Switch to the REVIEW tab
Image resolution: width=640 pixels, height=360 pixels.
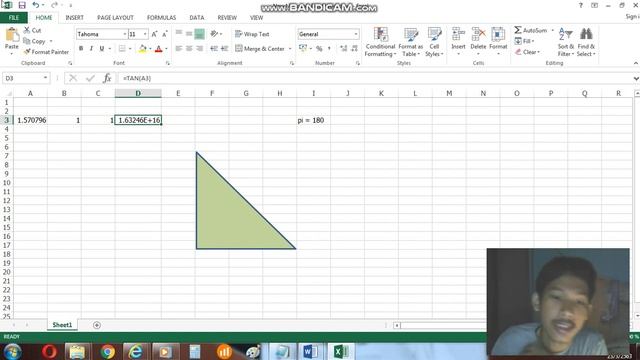227,18
